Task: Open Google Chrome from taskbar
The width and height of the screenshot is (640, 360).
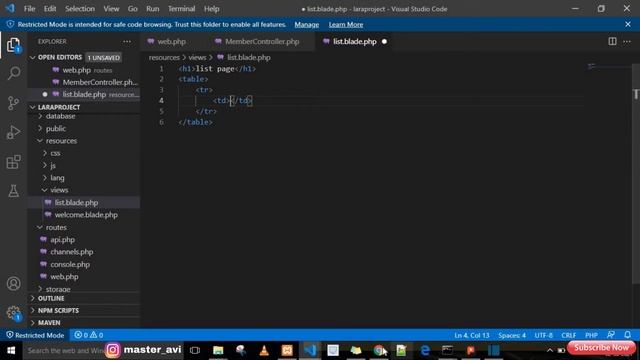Action: point(379,351)
